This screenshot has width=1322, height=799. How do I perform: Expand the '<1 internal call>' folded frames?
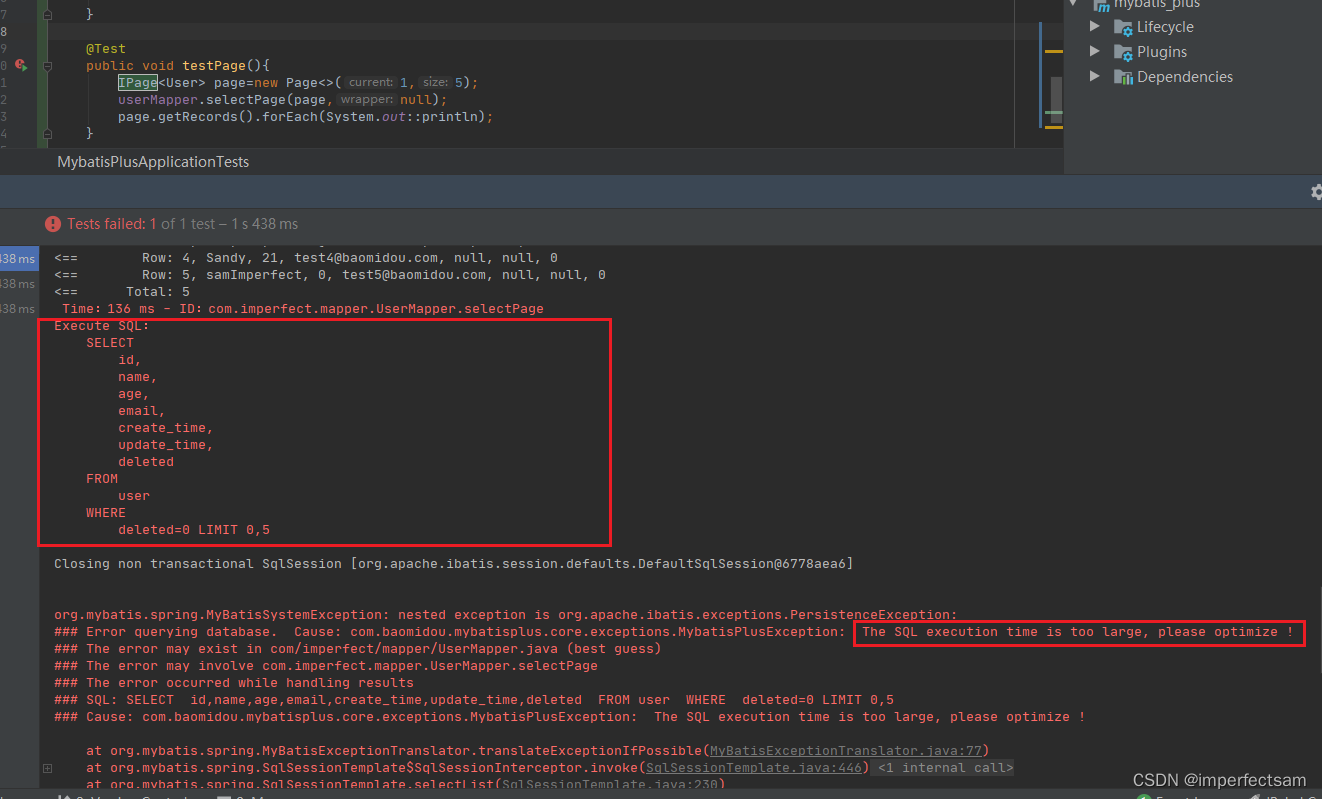945,768
